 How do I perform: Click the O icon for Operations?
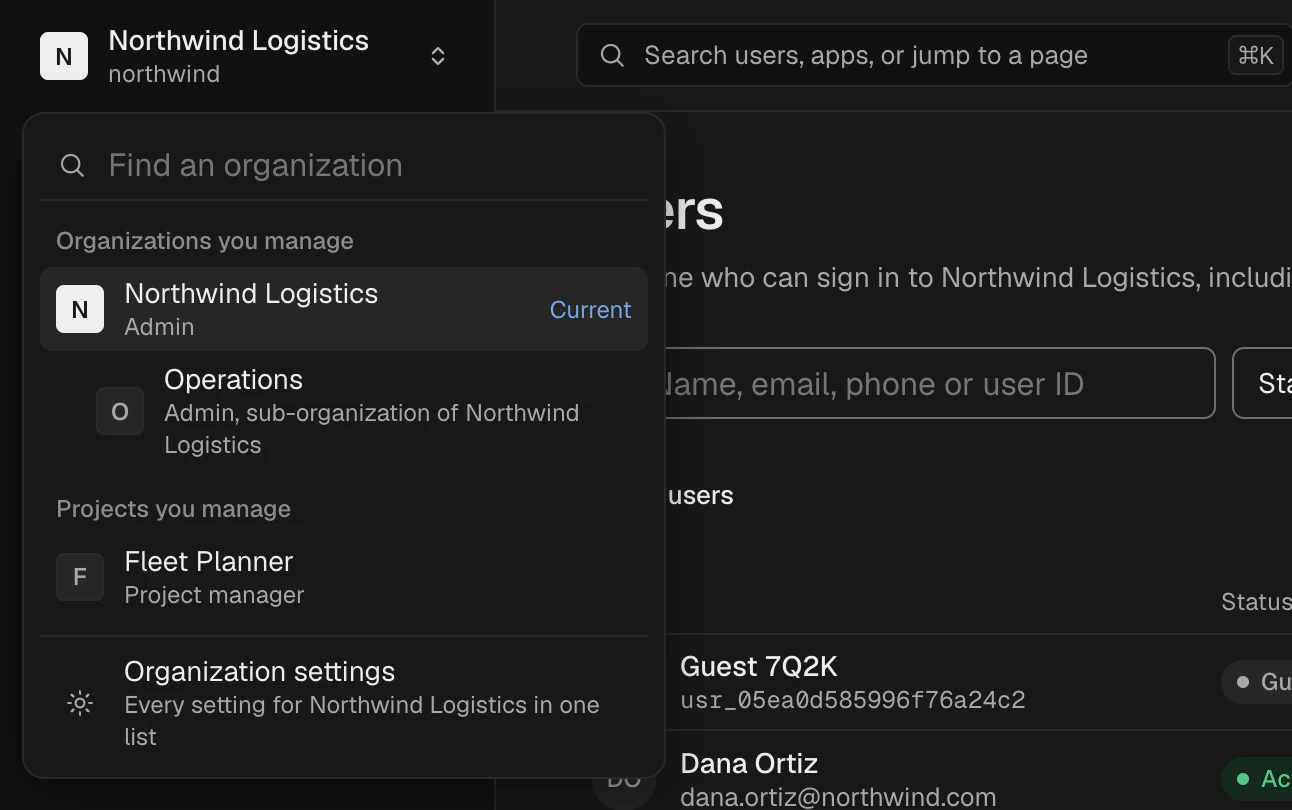(120, 411)
